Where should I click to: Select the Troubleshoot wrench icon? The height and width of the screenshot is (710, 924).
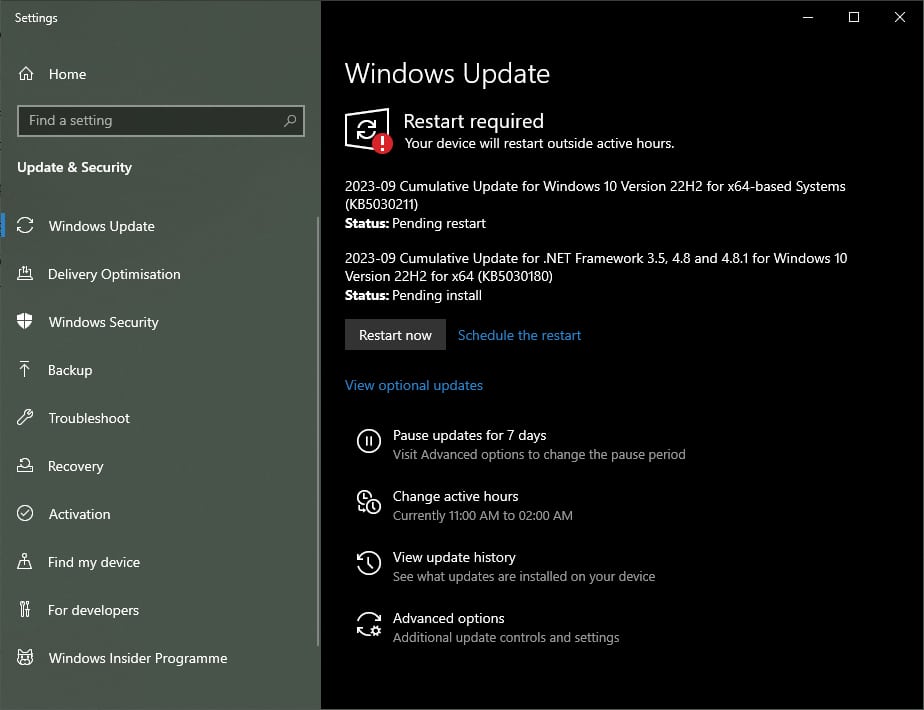[27, 418]
